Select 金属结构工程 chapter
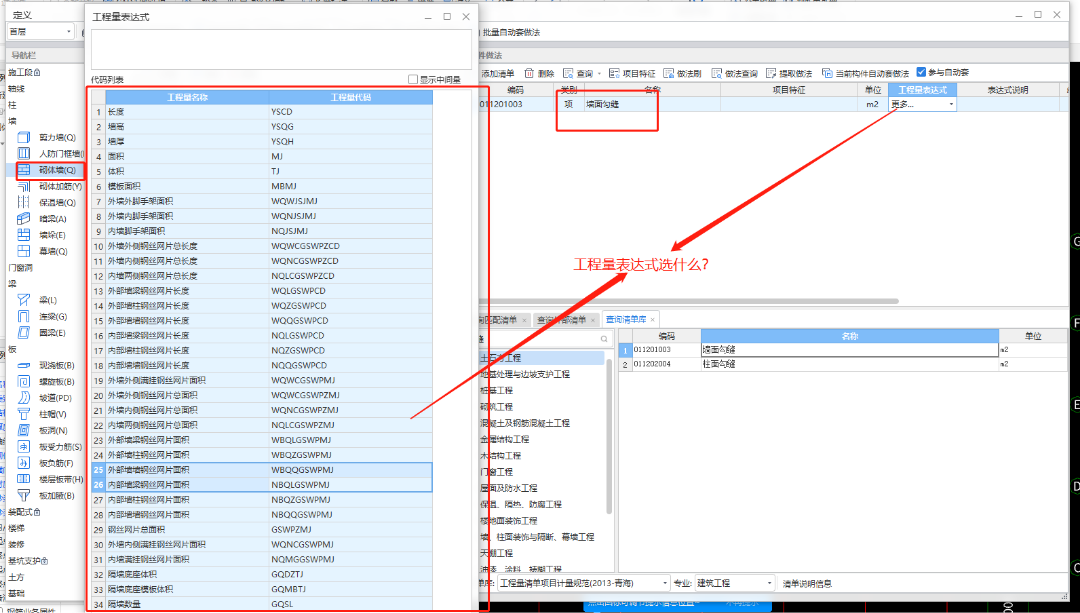 coord(505,439)
